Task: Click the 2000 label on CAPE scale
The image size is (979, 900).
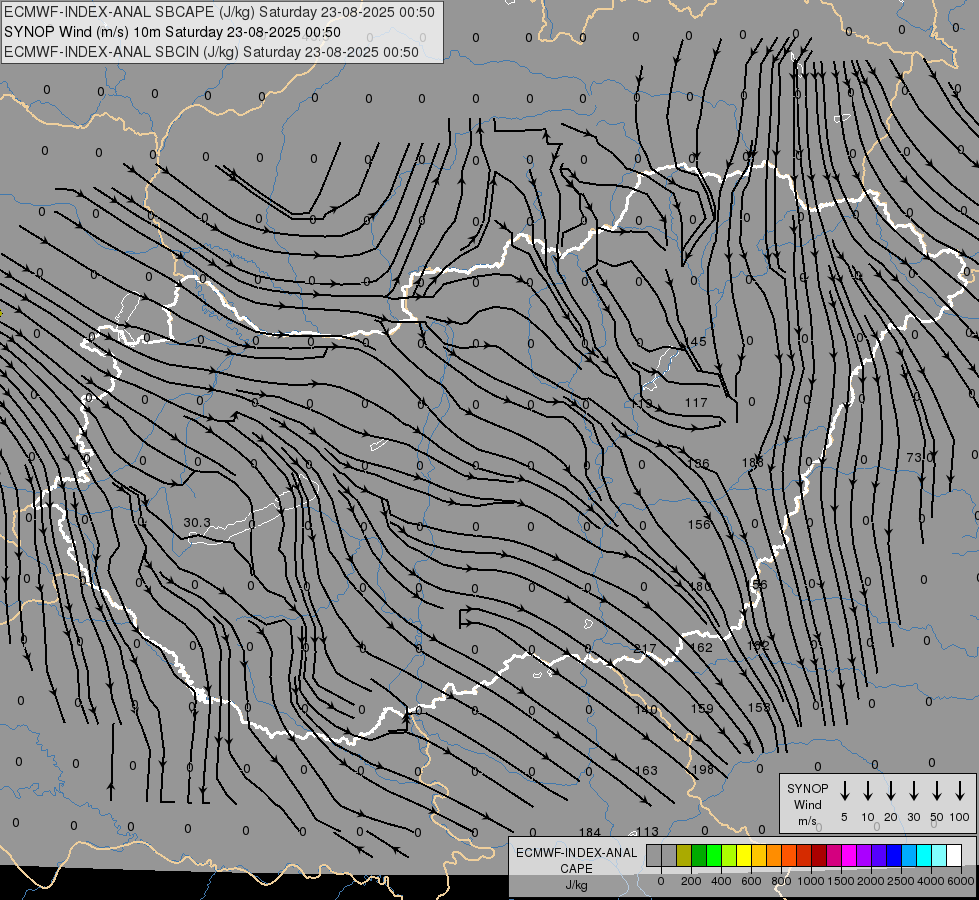Action: tap(871, 881)
